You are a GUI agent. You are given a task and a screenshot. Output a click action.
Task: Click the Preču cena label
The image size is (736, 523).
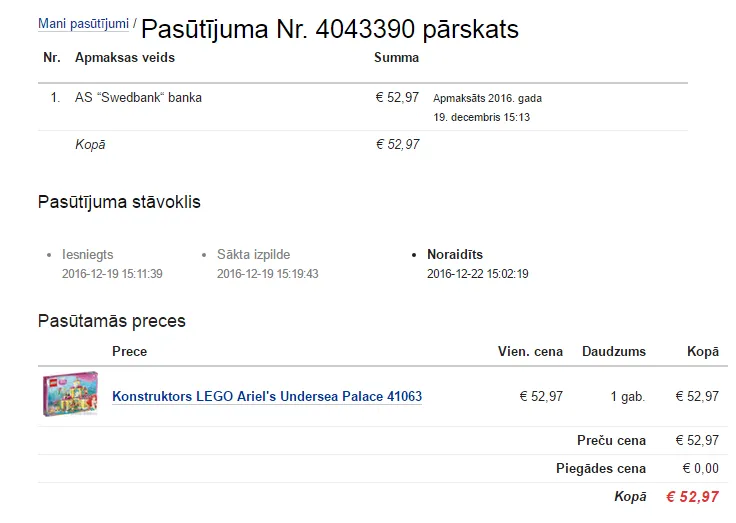tap(611, 440)
